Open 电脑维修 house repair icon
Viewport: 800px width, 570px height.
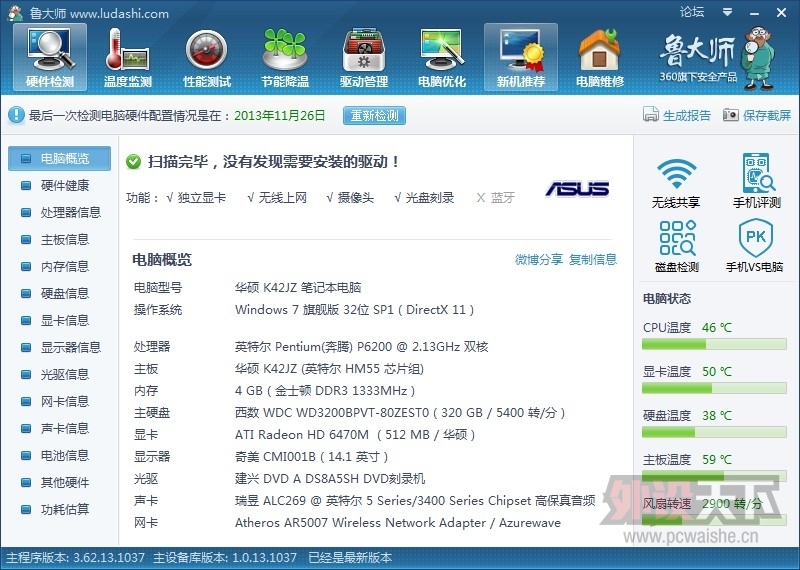pyautogui.click(x=599, y=57)
